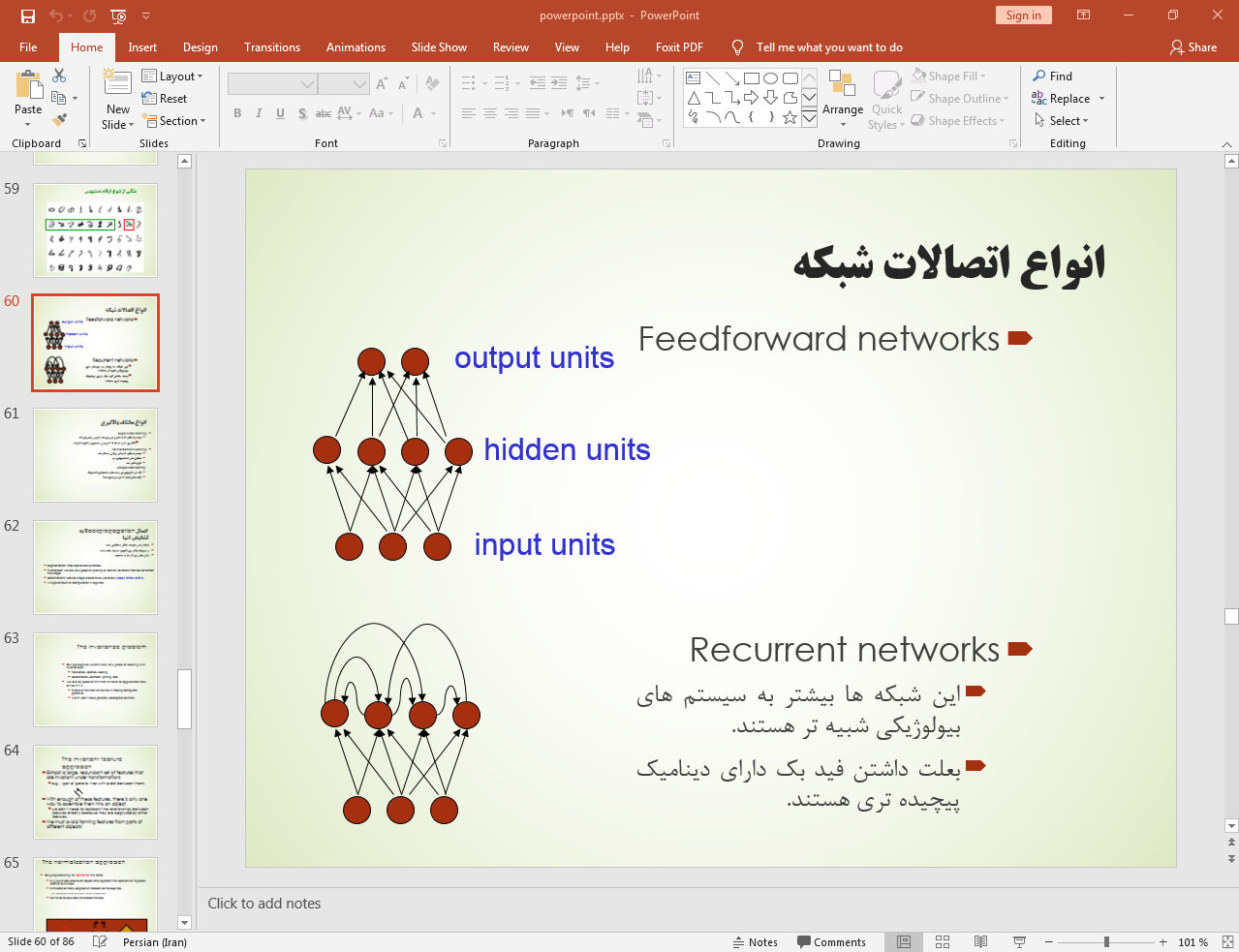The image size is (1239, 952).
Task: Open the Arrange menu button
Action: [843, 98]
